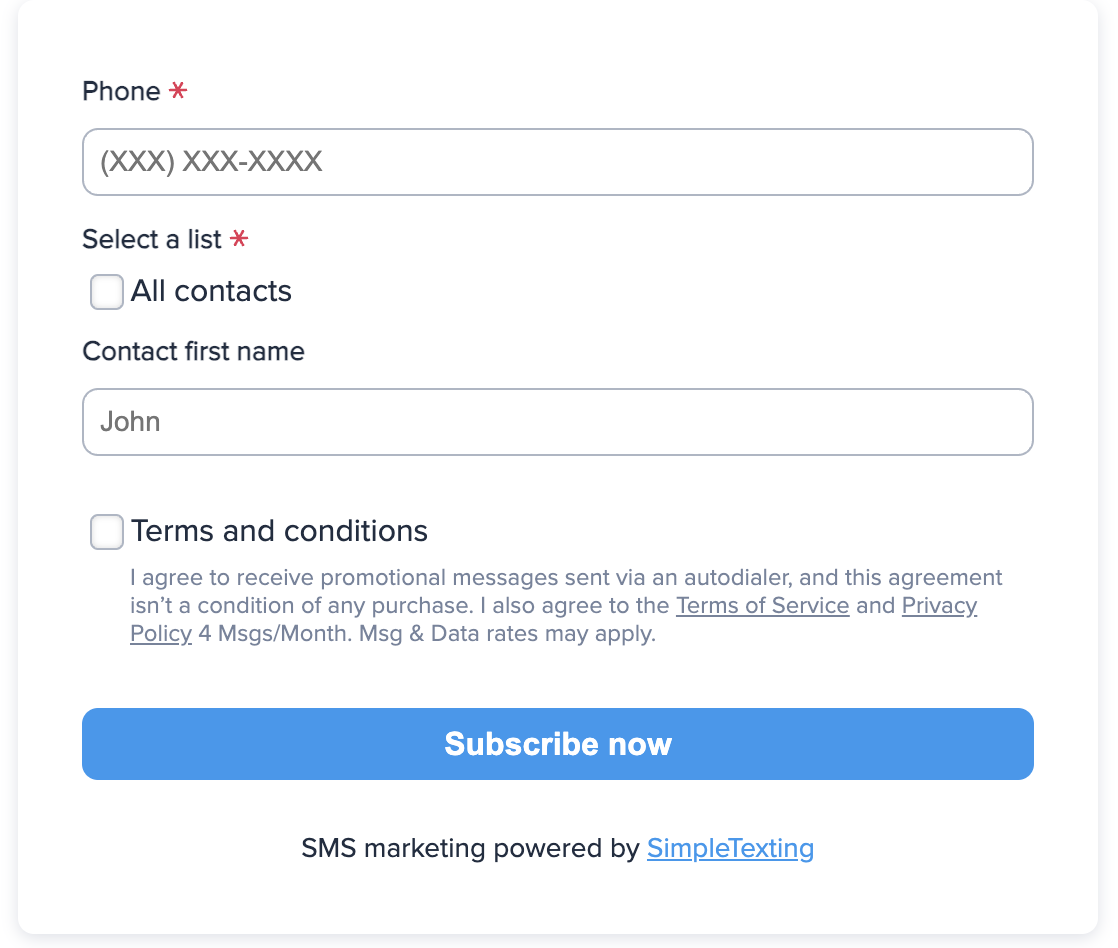1118x948 pixels.
Task: Click the Subscribe now button
Action: (x=557, y=744)
